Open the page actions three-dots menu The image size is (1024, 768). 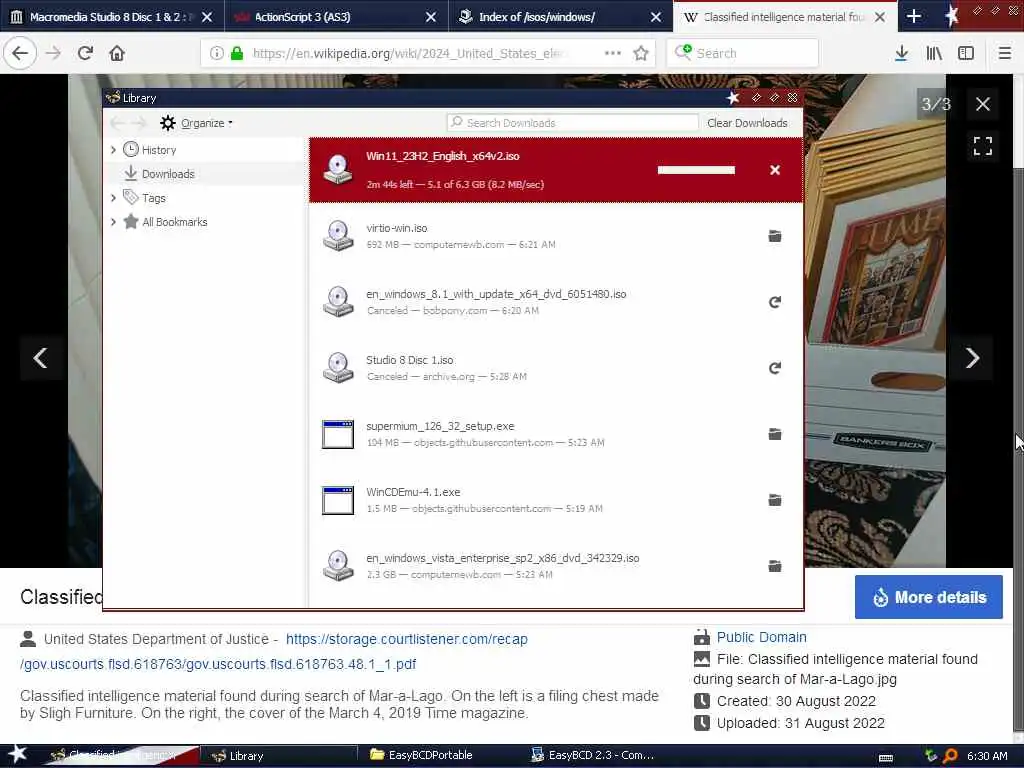(613, 53)
